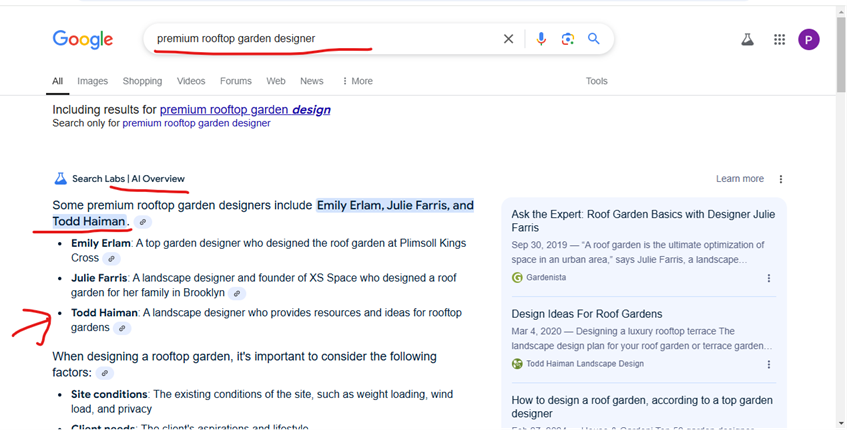This screenshot has width=847, height=430.
Task: Click the Emily Erlam bold name
Action: (x=101, y=244)
